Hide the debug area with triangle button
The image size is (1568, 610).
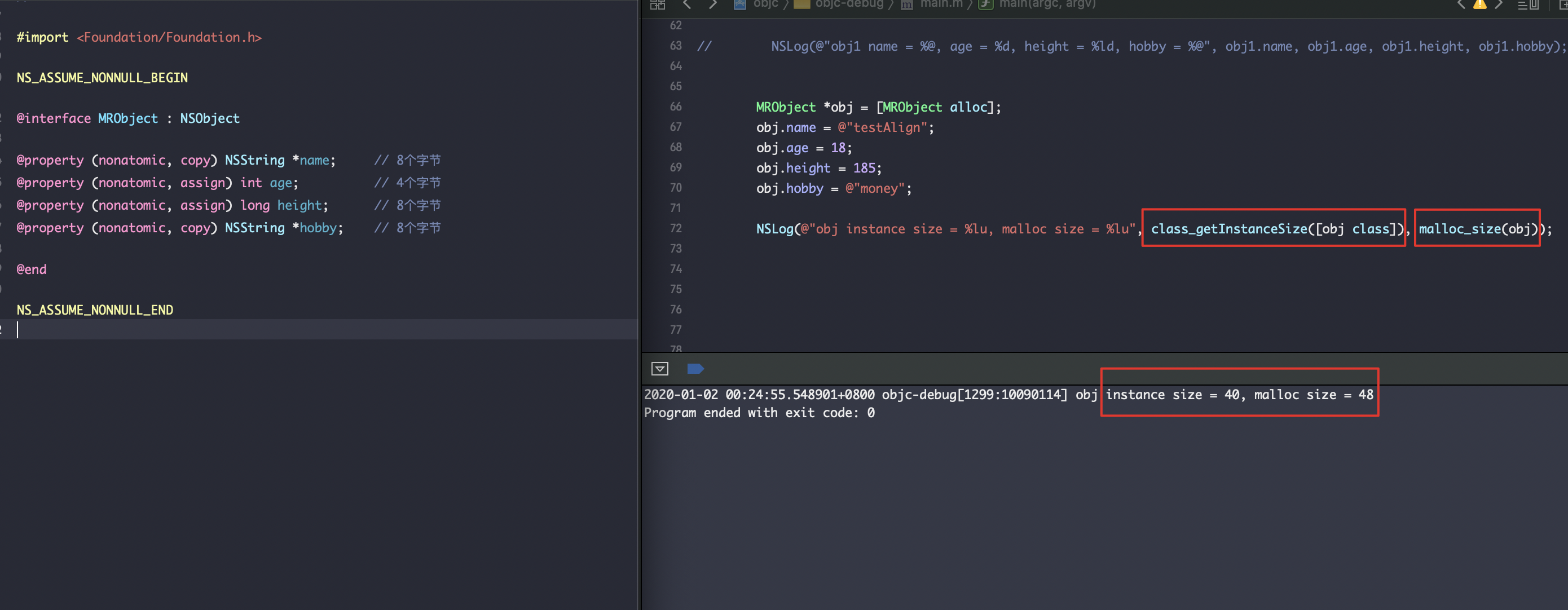coord(660,369)
